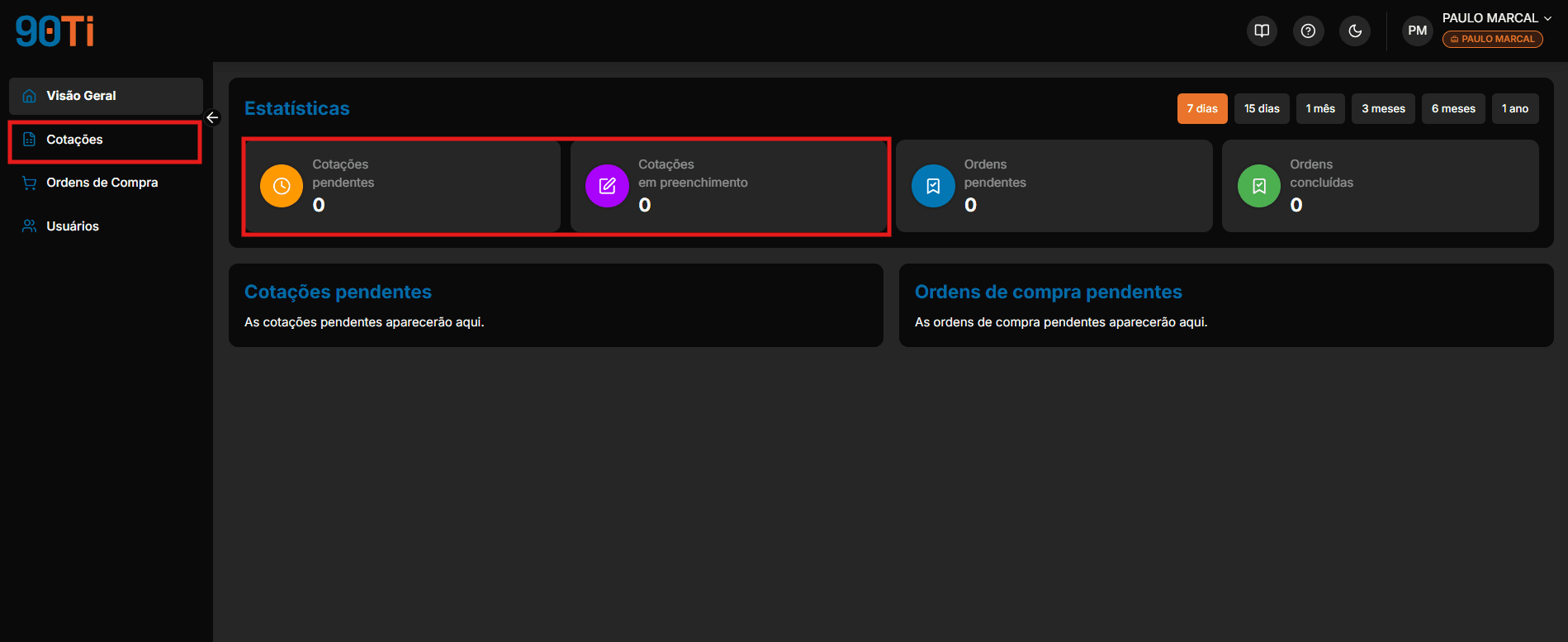Image resolution: width=1568 pixels, height=642 pixels.
Task: Go to Cotações in sidebar
Action: coord(106,140)
